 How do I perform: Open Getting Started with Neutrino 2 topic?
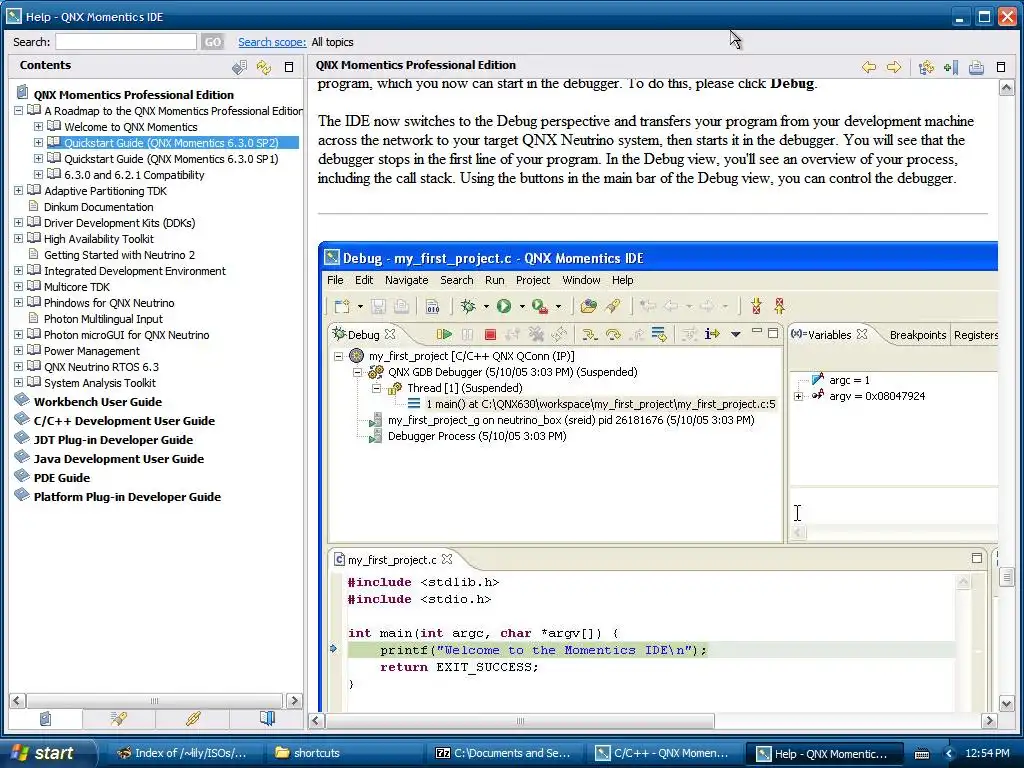119,255
